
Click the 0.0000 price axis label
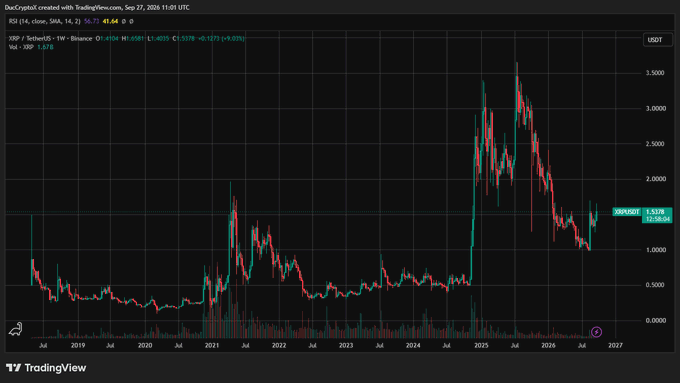coord(655,321)
